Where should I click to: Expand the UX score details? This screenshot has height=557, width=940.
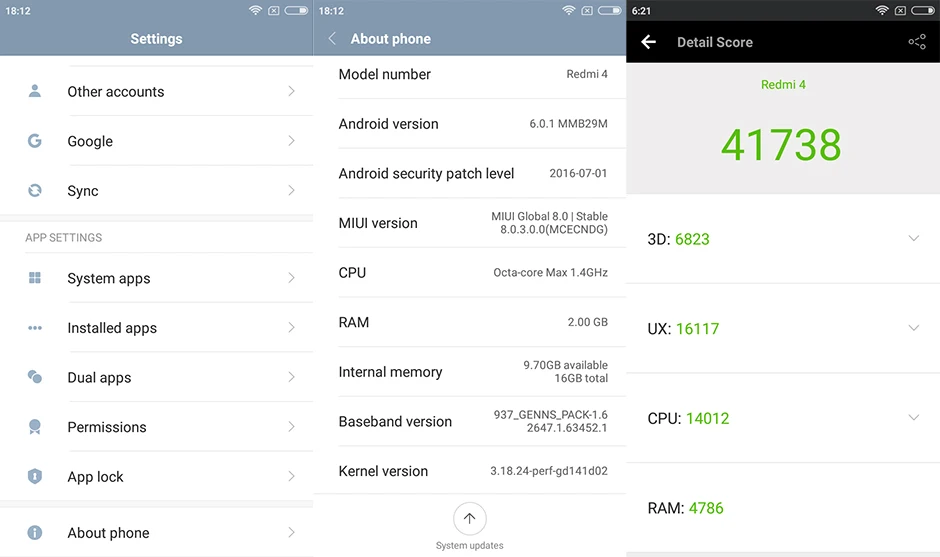(x=914, y=327)
